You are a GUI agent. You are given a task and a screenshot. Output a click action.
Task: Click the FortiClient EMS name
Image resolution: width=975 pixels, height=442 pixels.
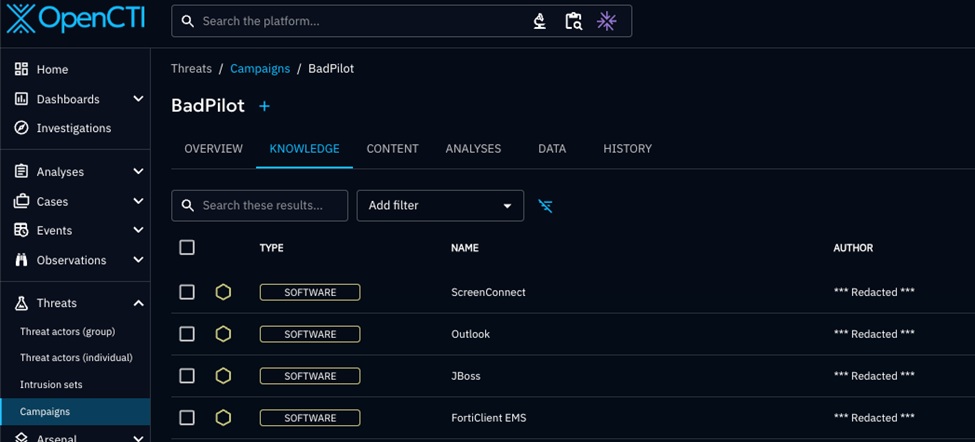pos(489,418)
